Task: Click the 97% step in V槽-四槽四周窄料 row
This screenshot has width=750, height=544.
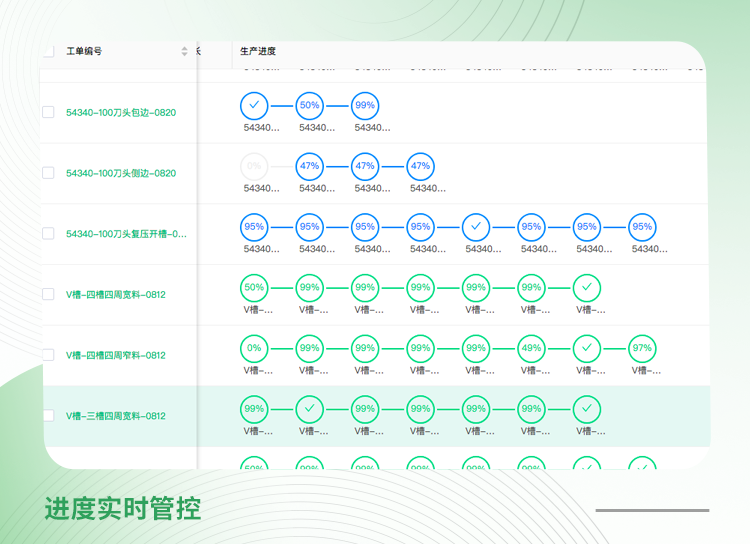Action: (x=642, y=349)
